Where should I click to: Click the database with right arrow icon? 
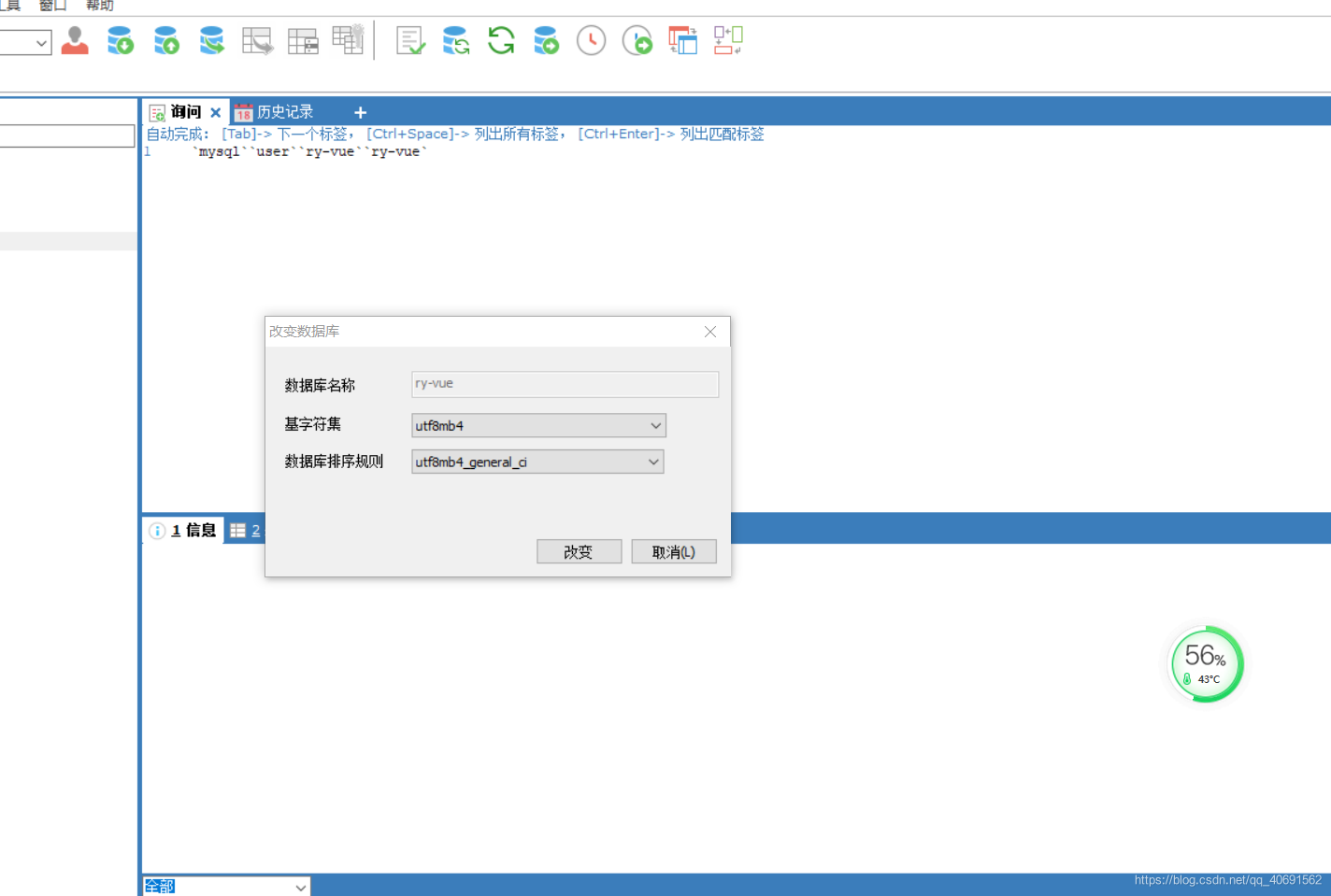pyautogui.click(x=546, y=41)
